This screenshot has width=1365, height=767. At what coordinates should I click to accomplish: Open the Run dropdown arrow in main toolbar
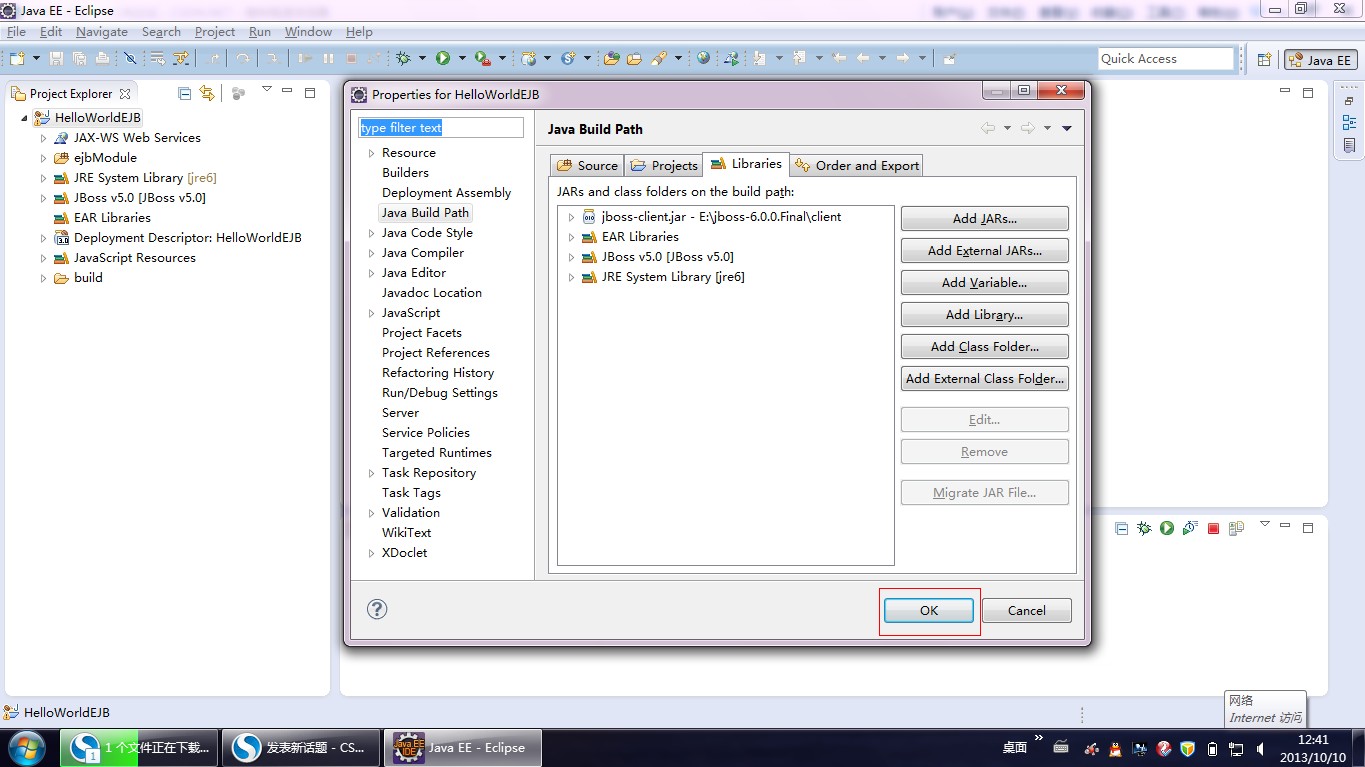[x=460, y=59]
